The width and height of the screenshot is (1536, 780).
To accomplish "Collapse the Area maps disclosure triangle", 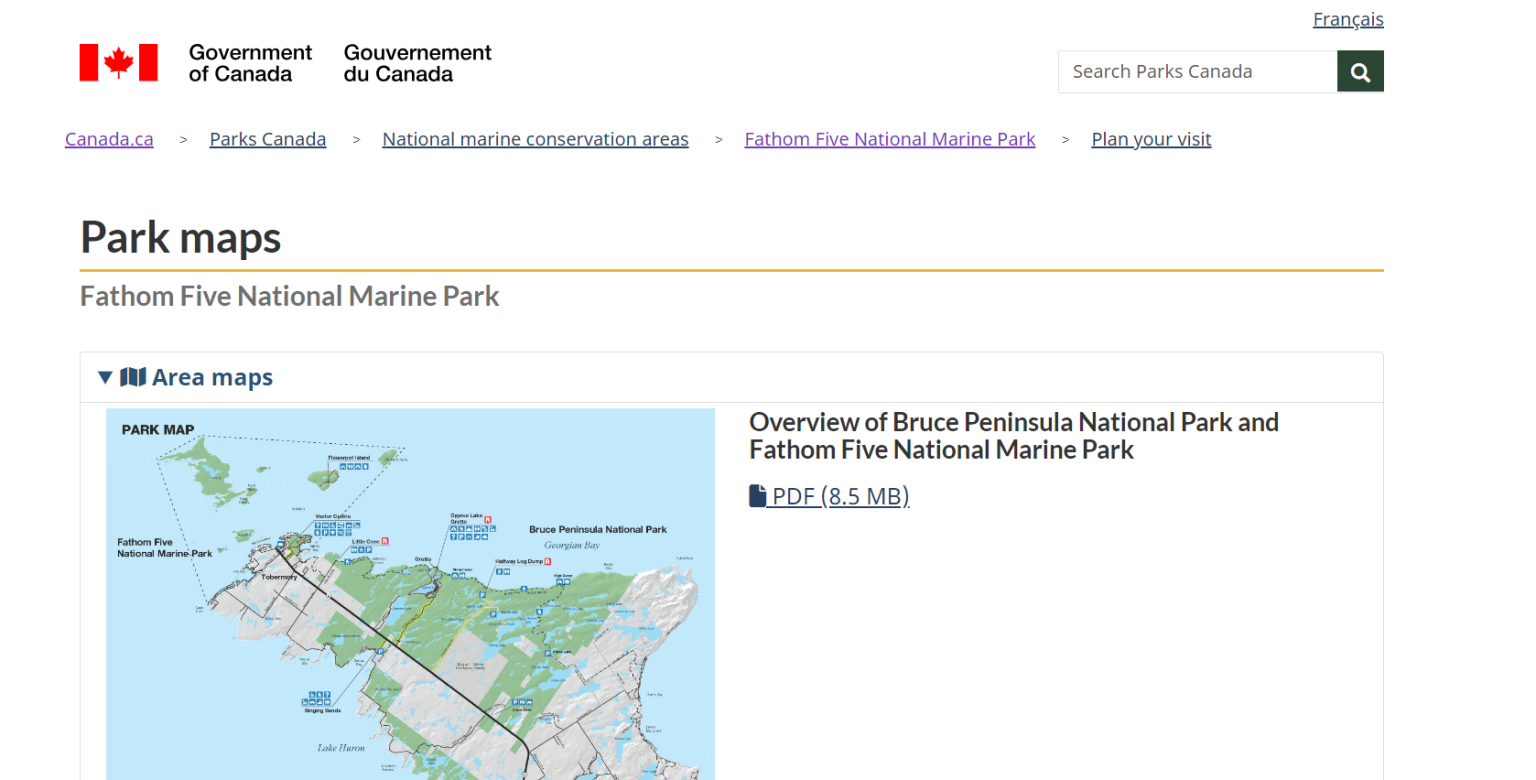I will 105,377.
